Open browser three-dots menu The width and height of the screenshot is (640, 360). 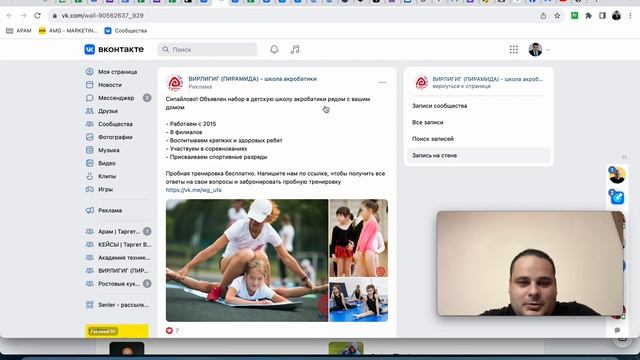coord(631,16)
